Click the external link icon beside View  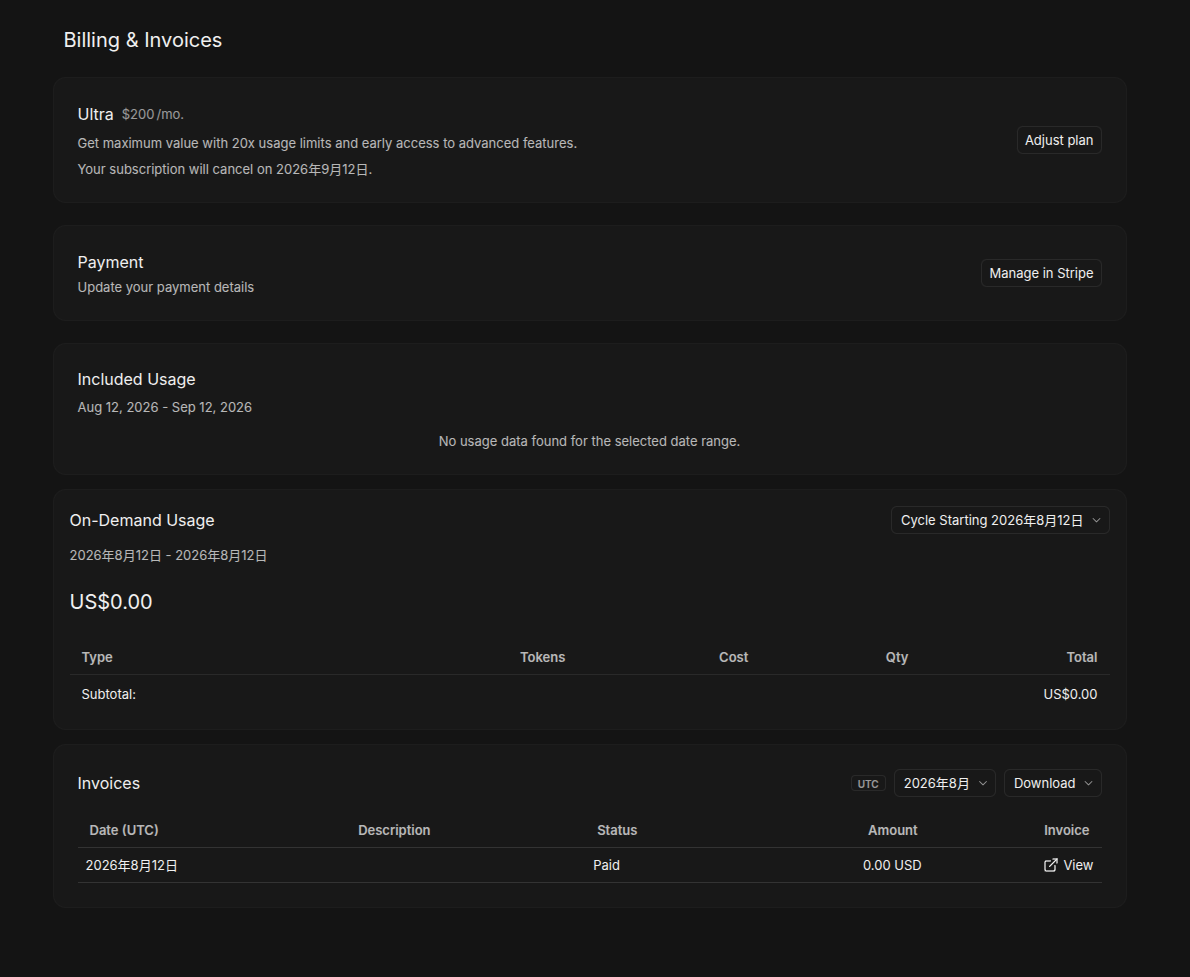1050,865
